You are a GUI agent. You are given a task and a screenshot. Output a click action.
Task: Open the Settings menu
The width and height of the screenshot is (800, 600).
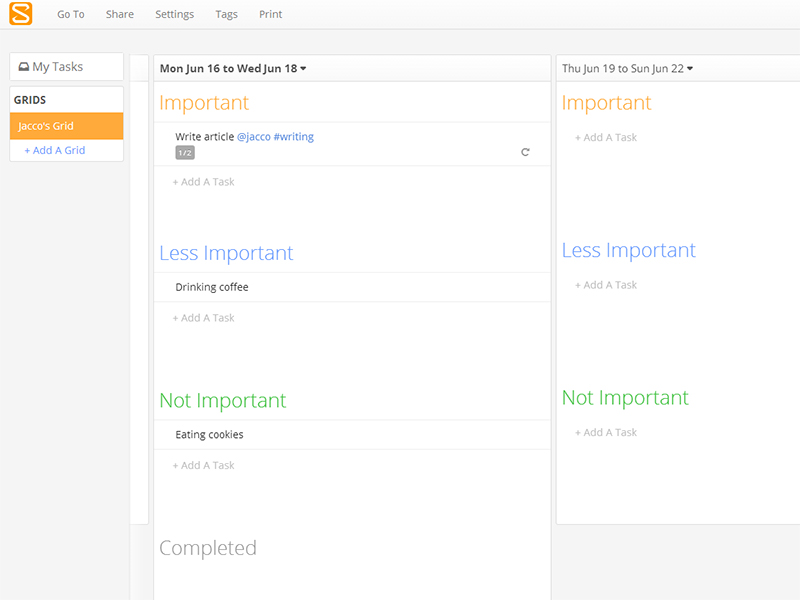coord(175,15)
